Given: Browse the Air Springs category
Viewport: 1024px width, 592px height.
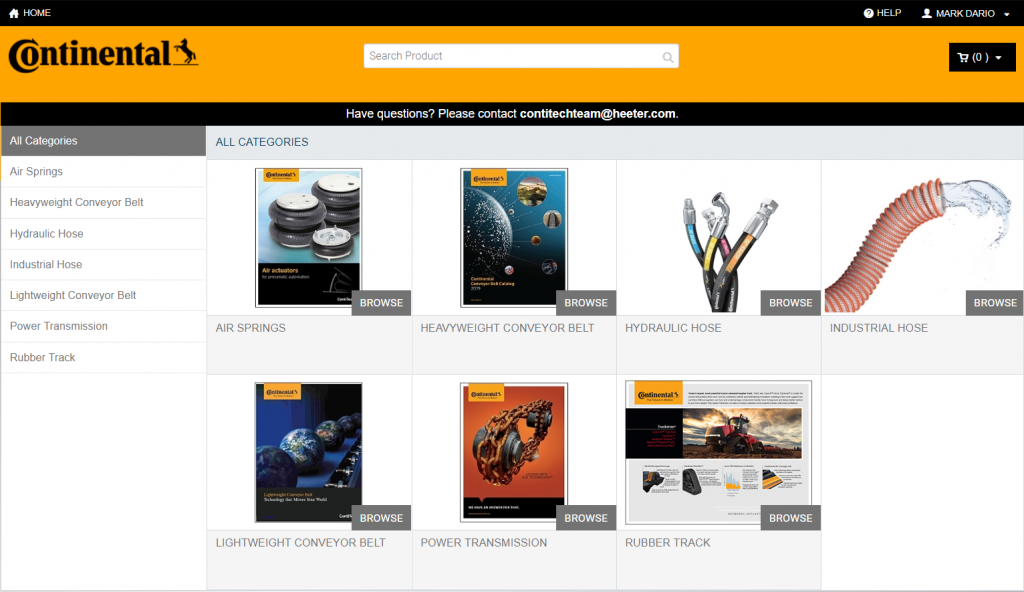Looking at the screenshot, I should point(381,303).
